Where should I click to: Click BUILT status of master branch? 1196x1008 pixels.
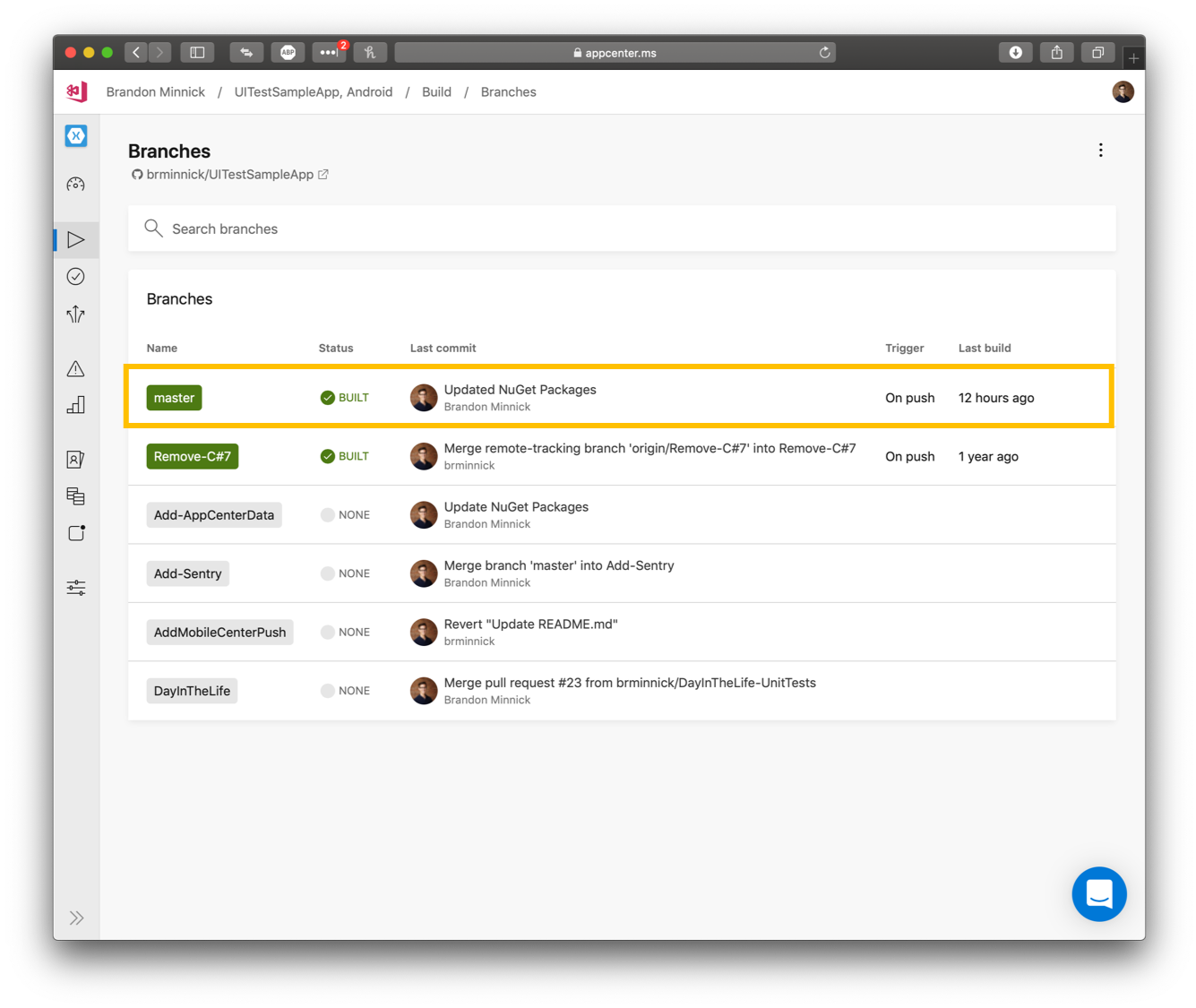345,398
